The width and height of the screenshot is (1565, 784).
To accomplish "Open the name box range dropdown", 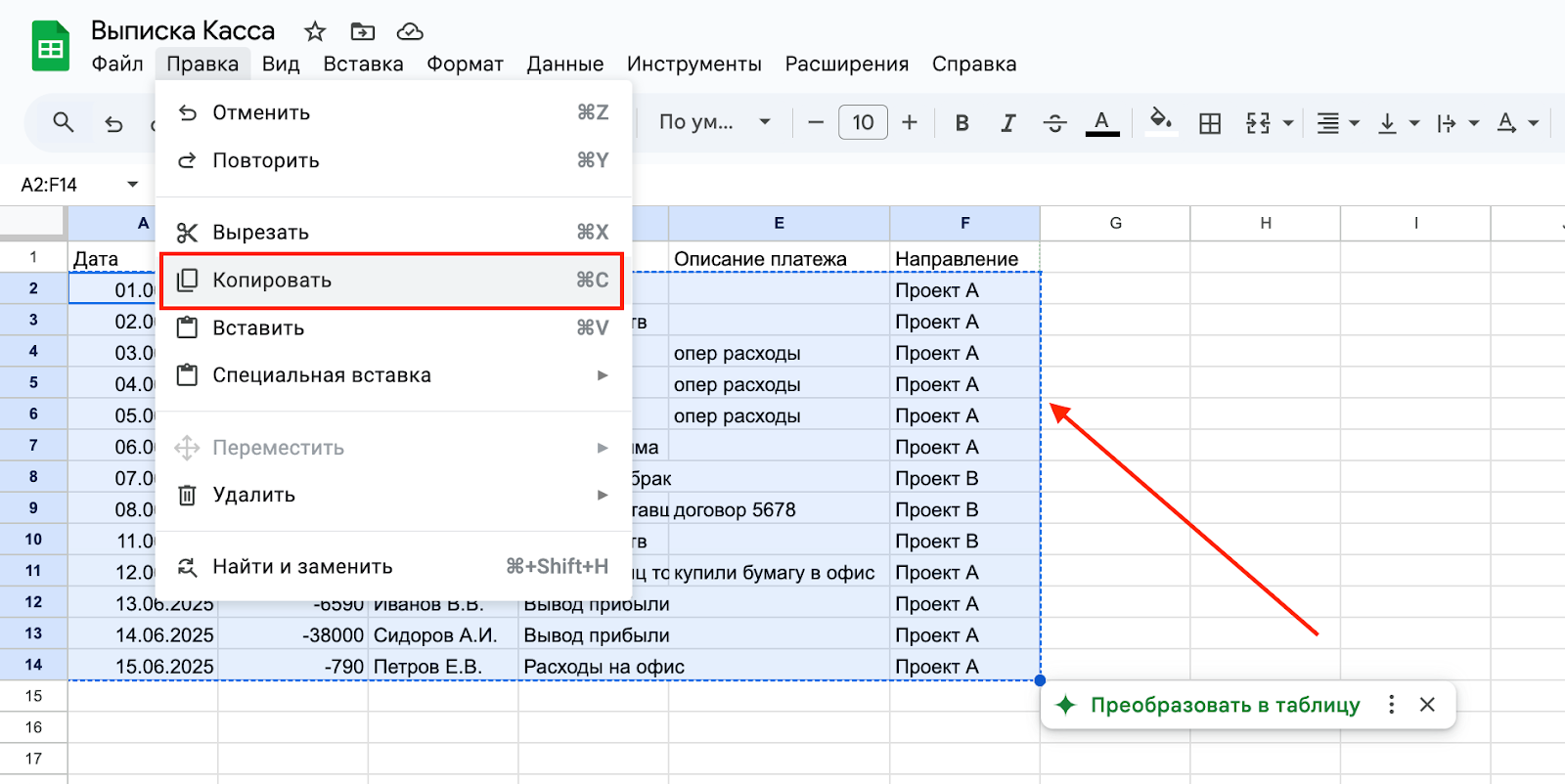I will (x=132, y=185).
